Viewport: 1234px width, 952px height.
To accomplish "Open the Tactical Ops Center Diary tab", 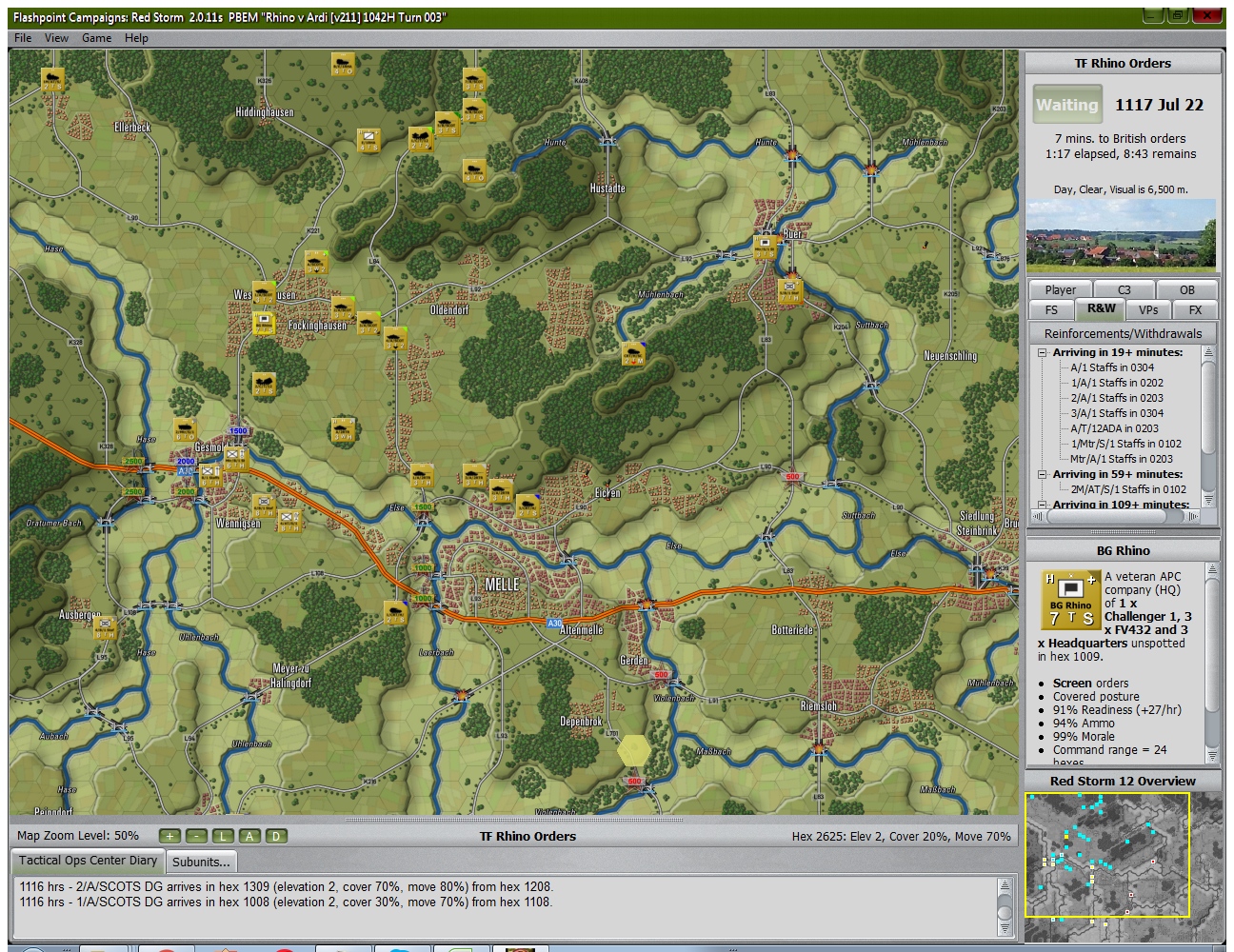I will pyautogui.click(x=88, y=861).
